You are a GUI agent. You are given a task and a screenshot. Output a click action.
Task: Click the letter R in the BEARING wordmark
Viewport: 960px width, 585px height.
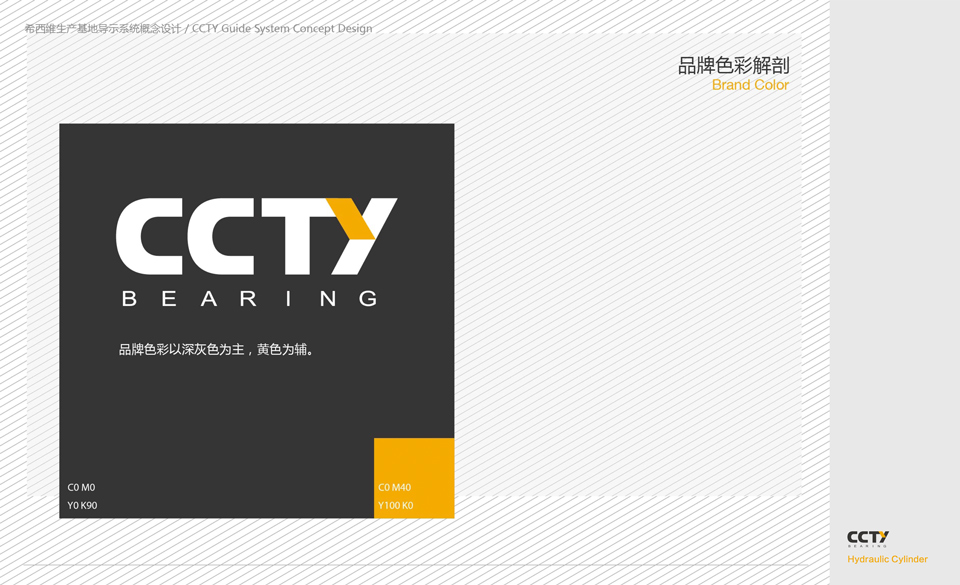(248, 298)
